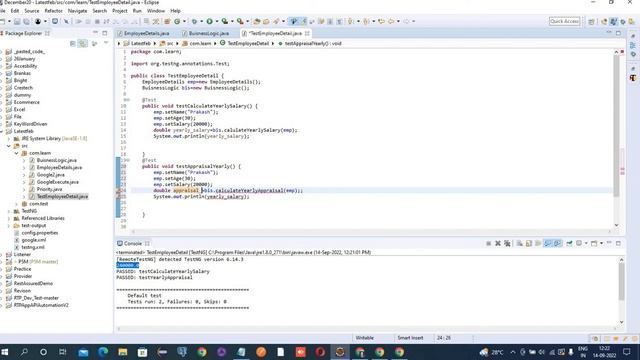Screen dimensions: 640x360
Task: Click the Save All icon in the toolbar
Action: 26,21
